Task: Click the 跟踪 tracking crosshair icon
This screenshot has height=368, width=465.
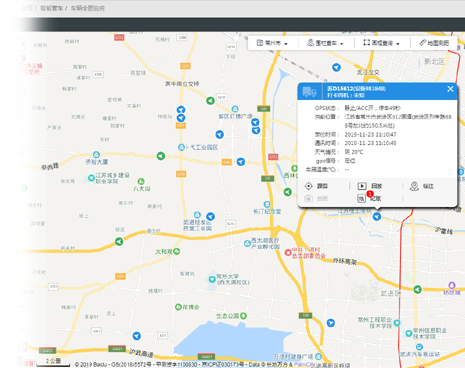Action: pyautogui.click(x=309, y=186)
